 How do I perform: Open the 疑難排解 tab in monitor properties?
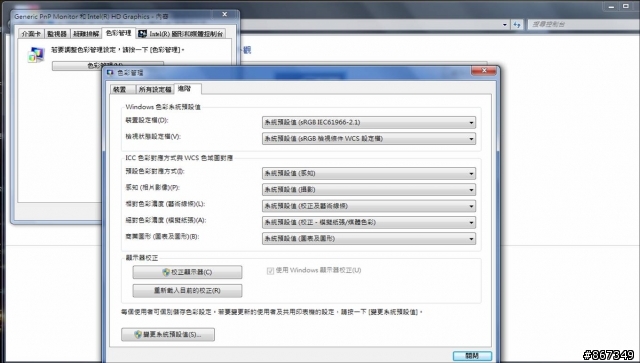(86, 34)
